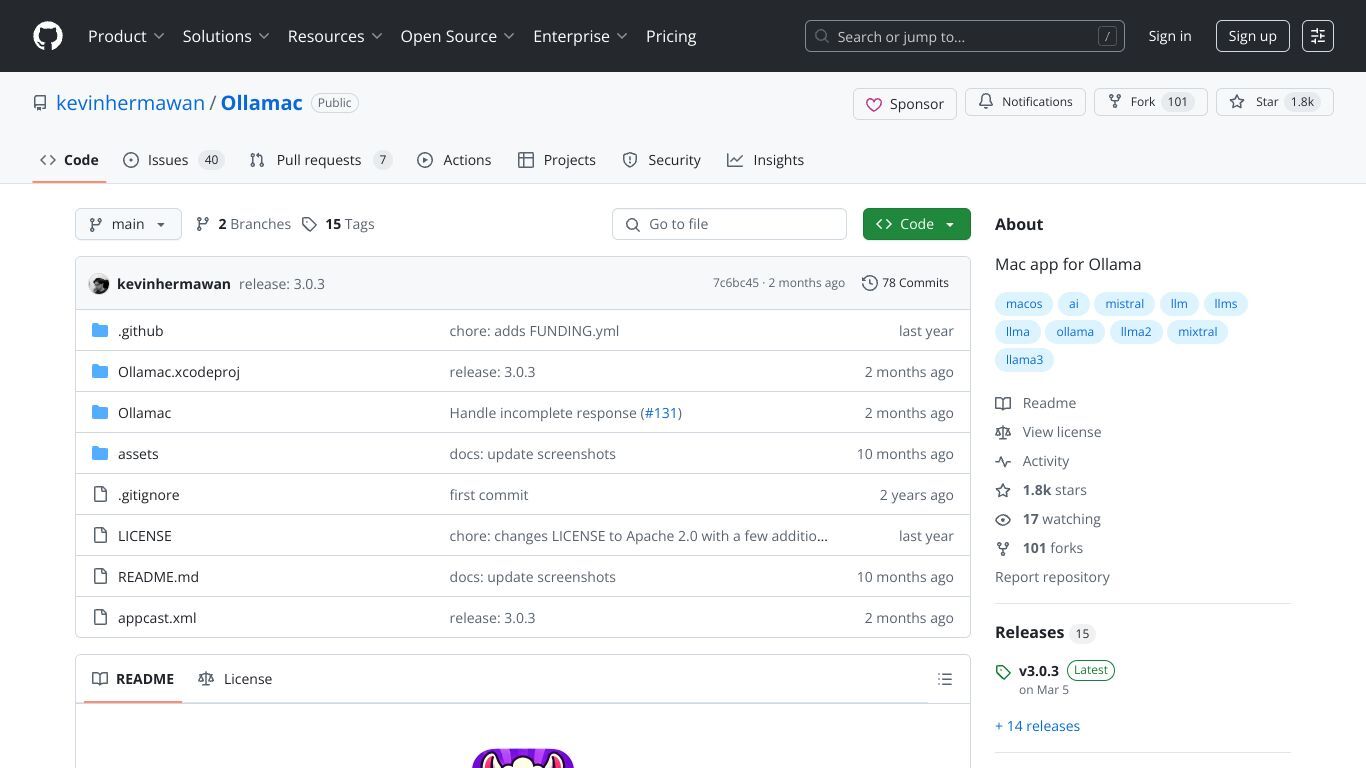The height and width of the screenshot is (768, 1366).
Task: Click the Sign in link
Action: pos(1170,36)
